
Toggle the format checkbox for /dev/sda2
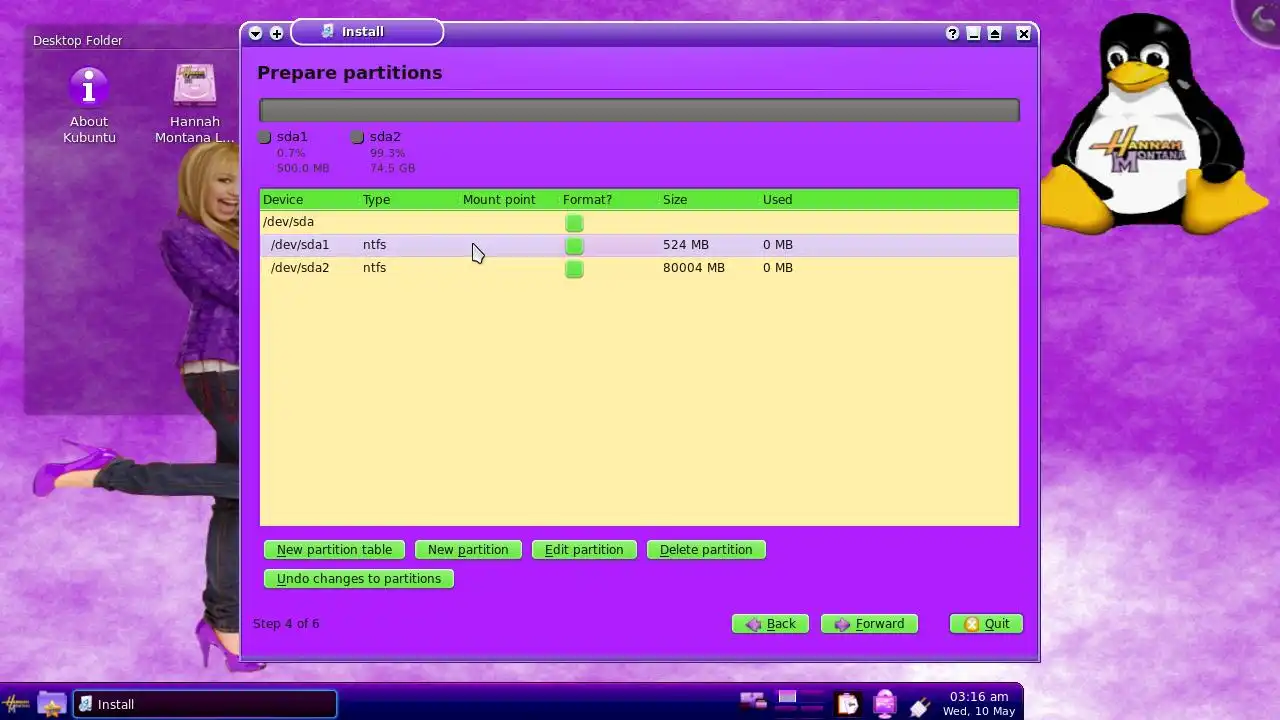point(574,268)
